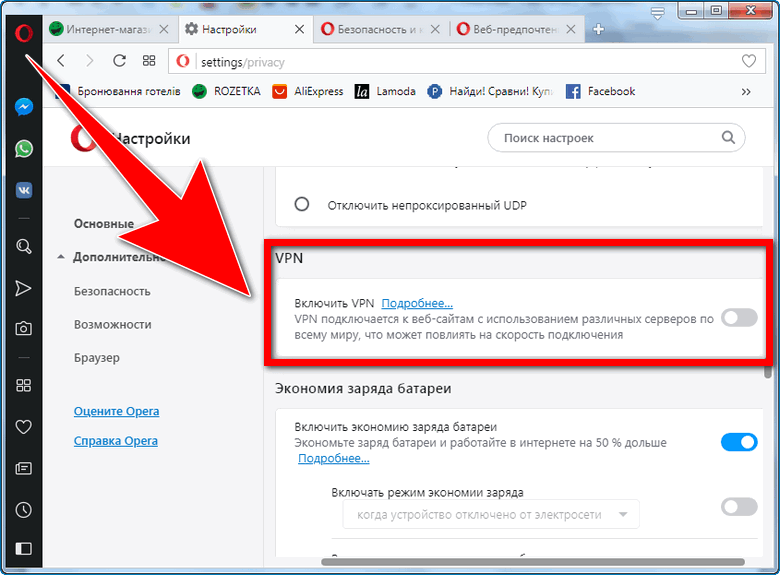Open Возможности settings section
780x575 pixels.
(112, 324)
